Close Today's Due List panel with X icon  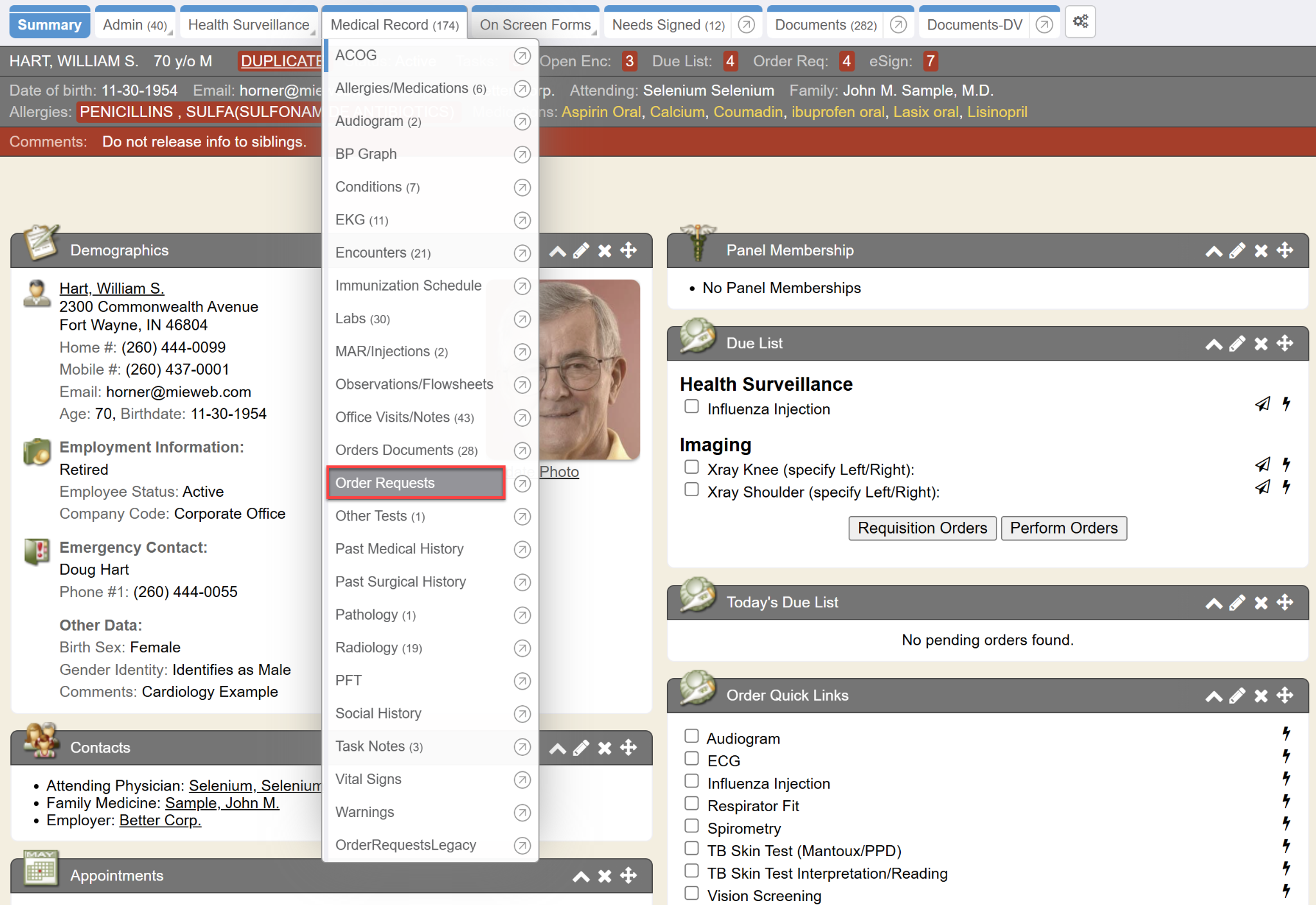coord(1261,603)
